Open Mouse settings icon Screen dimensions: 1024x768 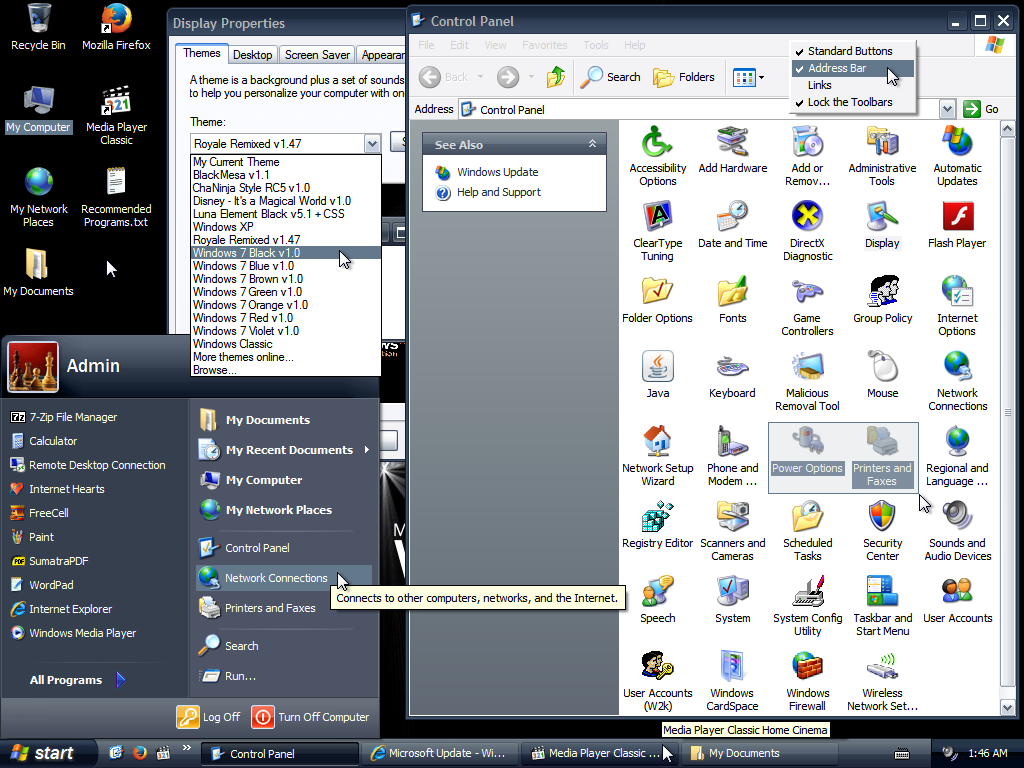[882, 376]
